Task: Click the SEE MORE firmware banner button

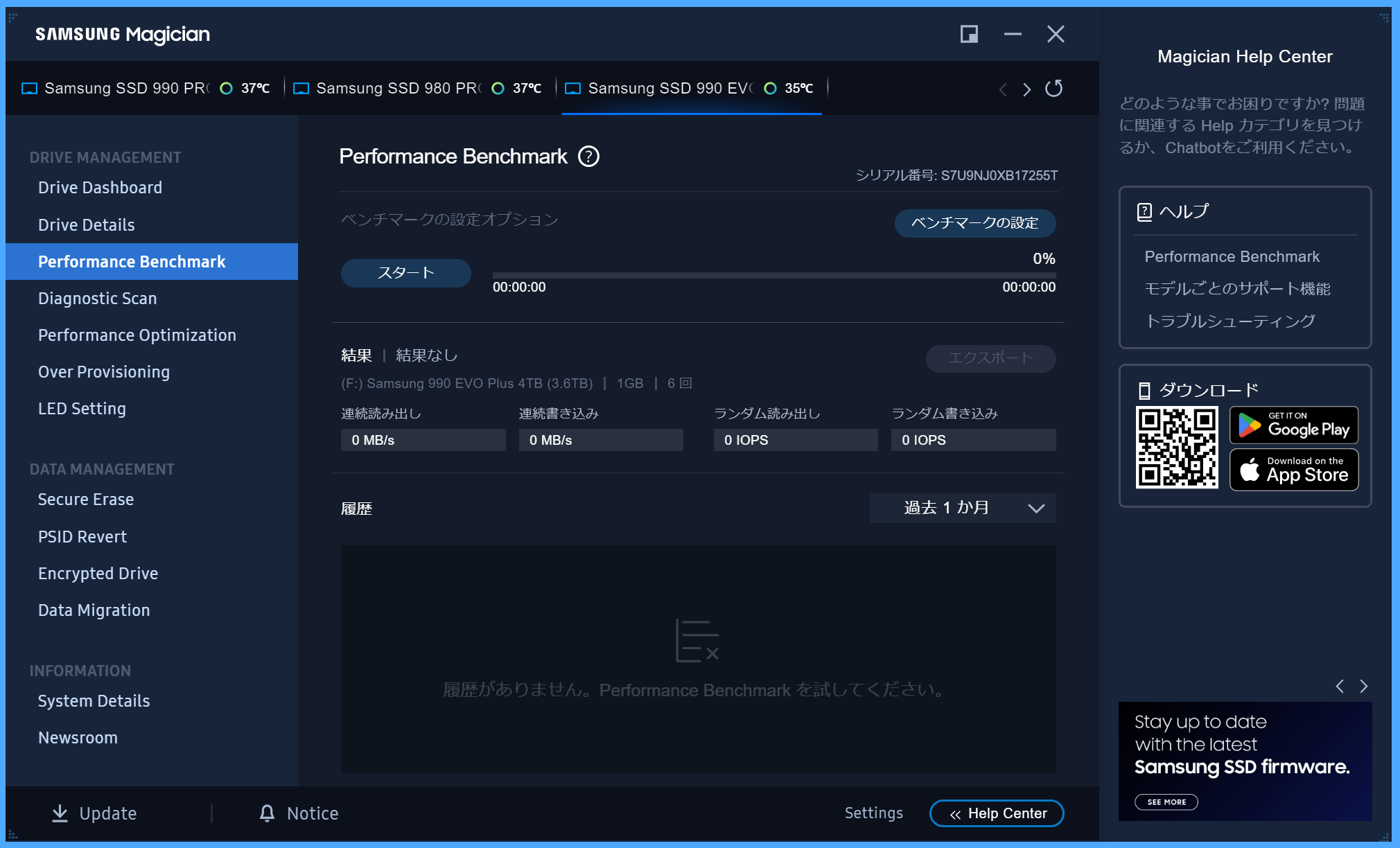Action: click(1166, 802)
